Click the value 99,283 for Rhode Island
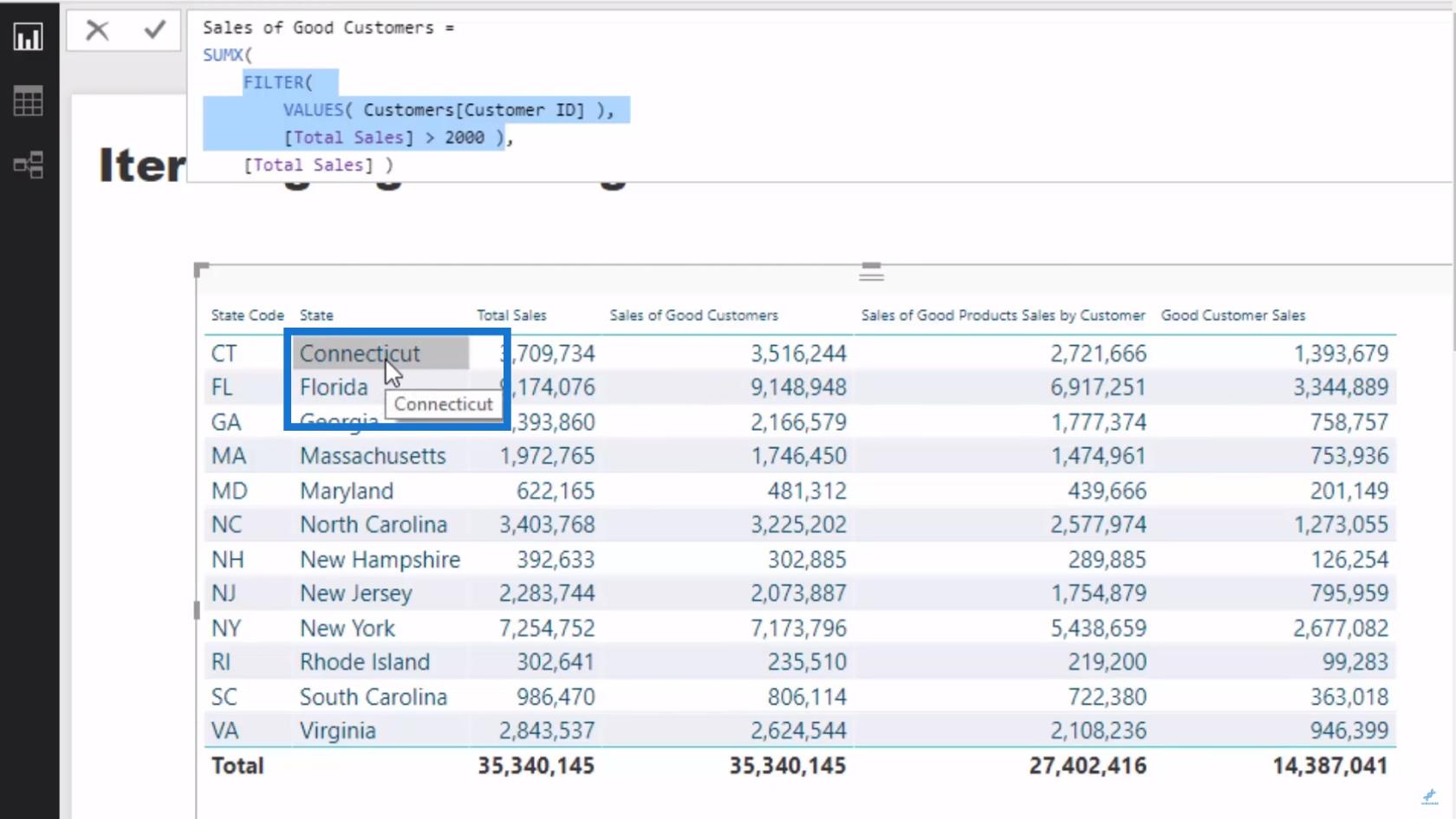Screen dimensions: 1456x819 click(1355, 662)
